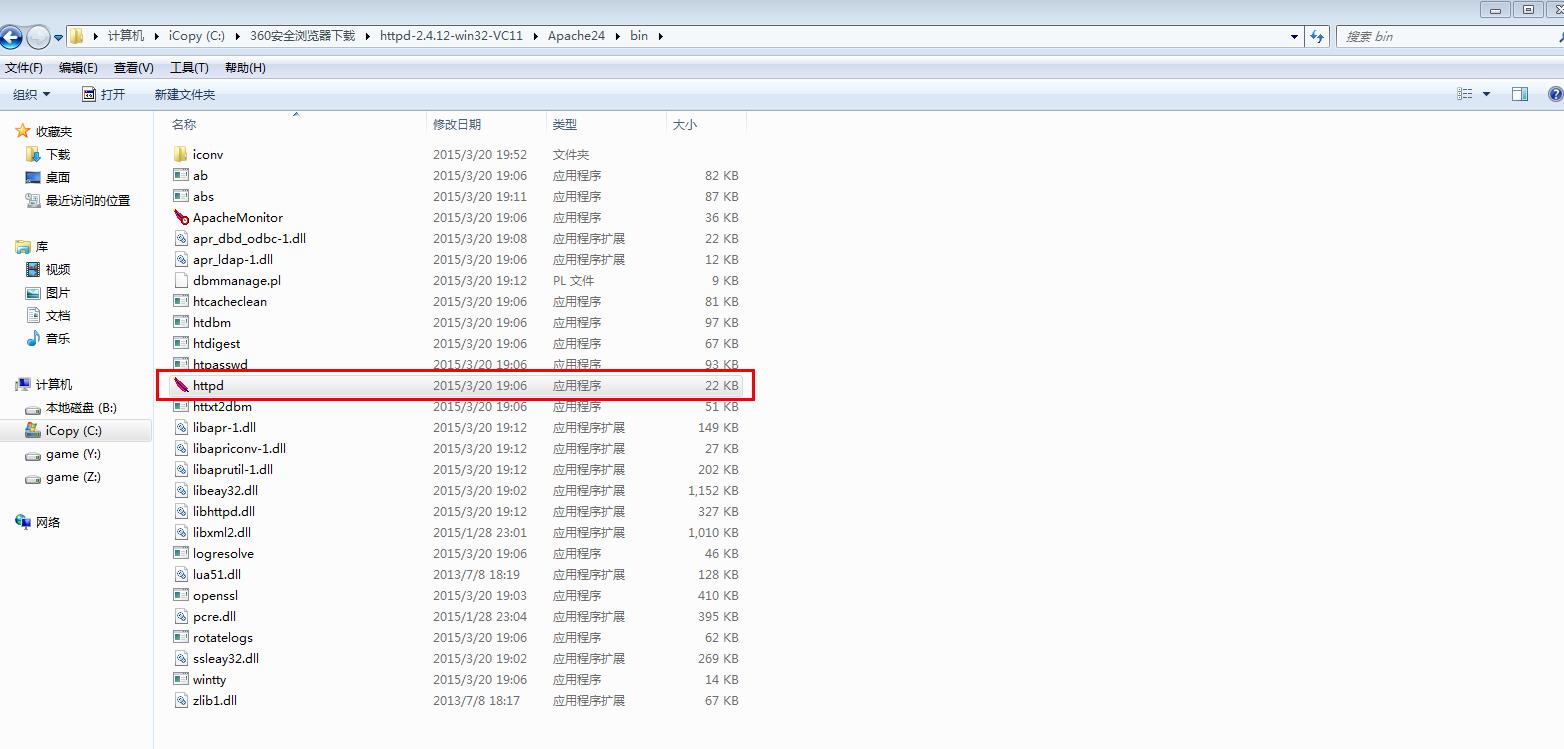The height and width of the screenshot is (749, 1564).
Task: Click the ApacheMonitor feather icon
Action: click(x=181, y=217)
